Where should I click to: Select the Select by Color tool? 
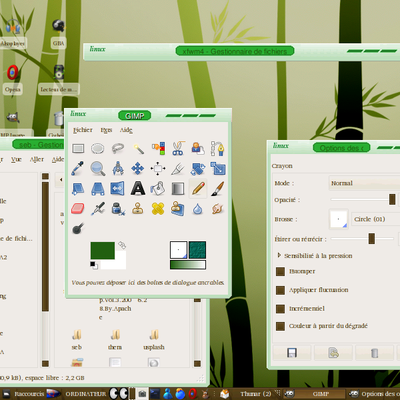[158, 148]
